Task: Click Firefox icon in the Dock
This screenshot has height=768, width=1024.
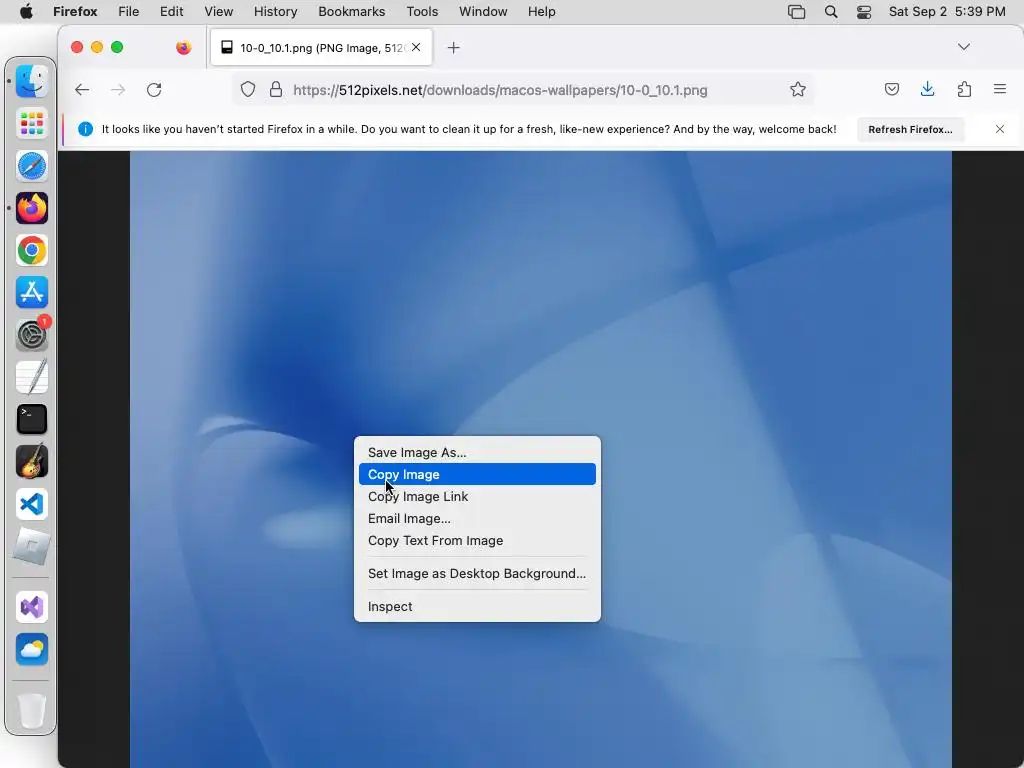Action: [32, 208]
